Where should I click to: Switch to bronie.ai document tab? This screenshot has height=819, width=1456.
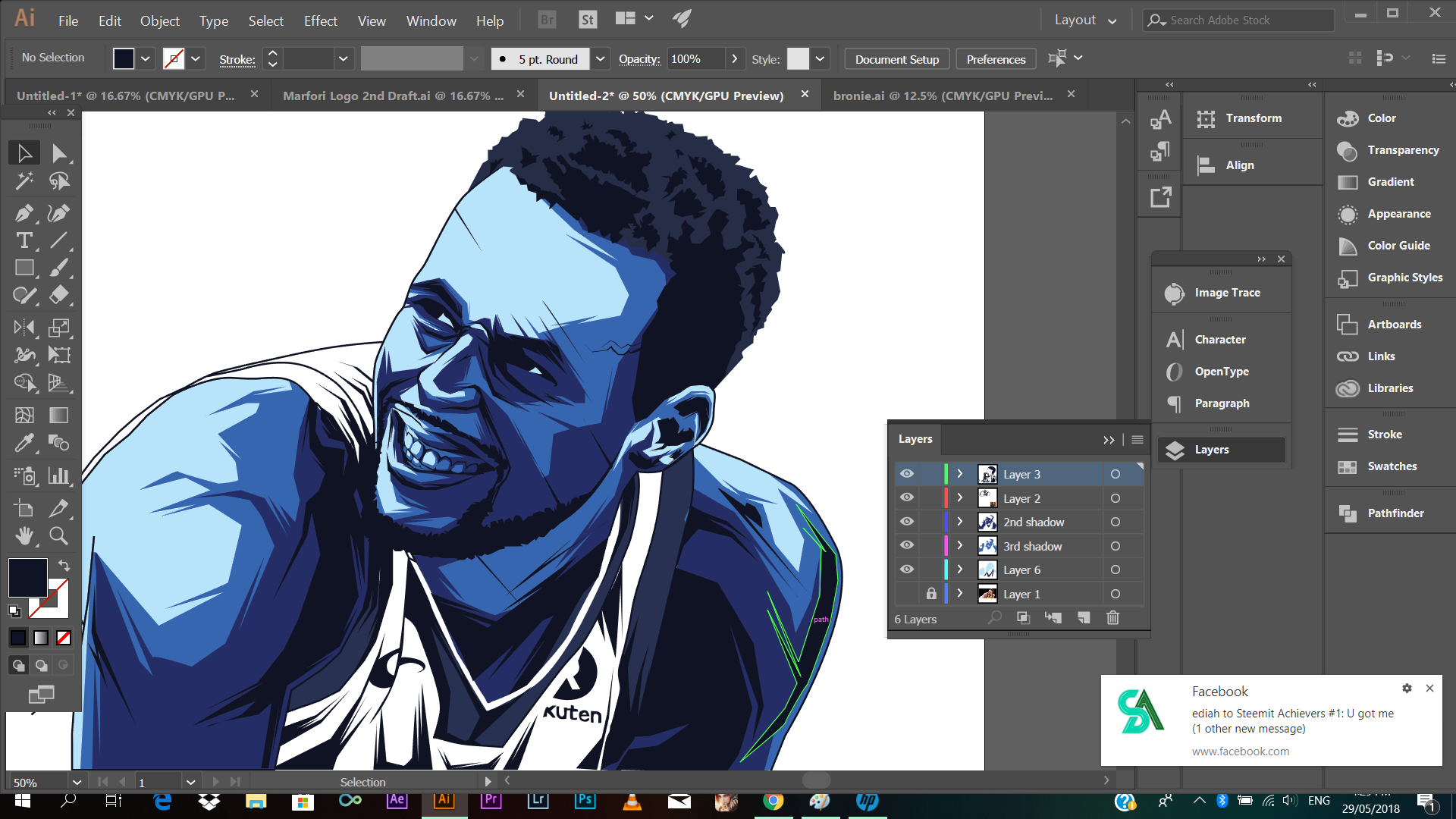[x=943, y=96]
